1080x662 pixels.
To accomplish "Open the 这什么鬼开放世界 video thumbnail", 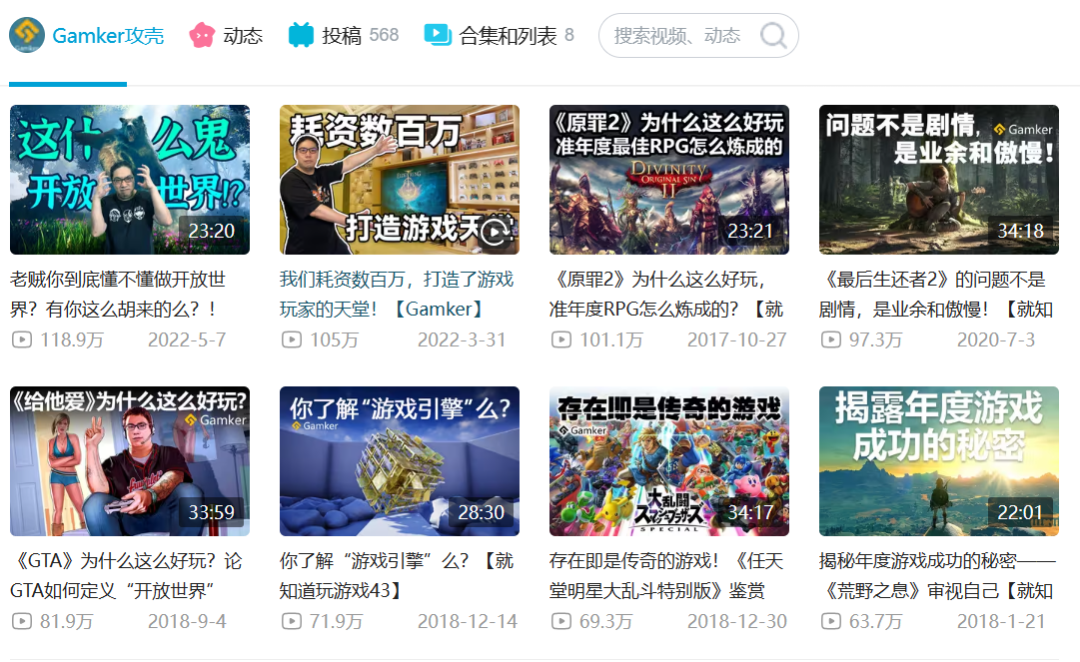I will 129,180.
